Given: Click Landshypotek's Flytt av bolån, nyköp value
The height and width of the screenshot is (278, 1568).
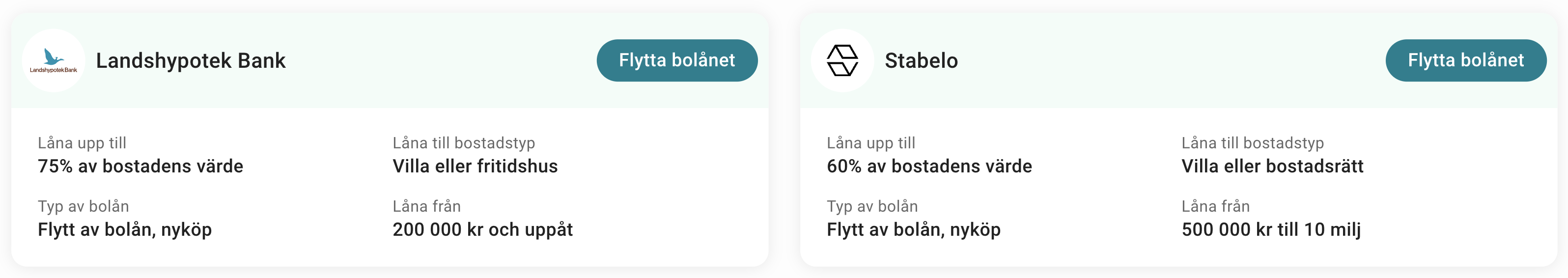Looking at the screenshot, I should click(125, 229).
